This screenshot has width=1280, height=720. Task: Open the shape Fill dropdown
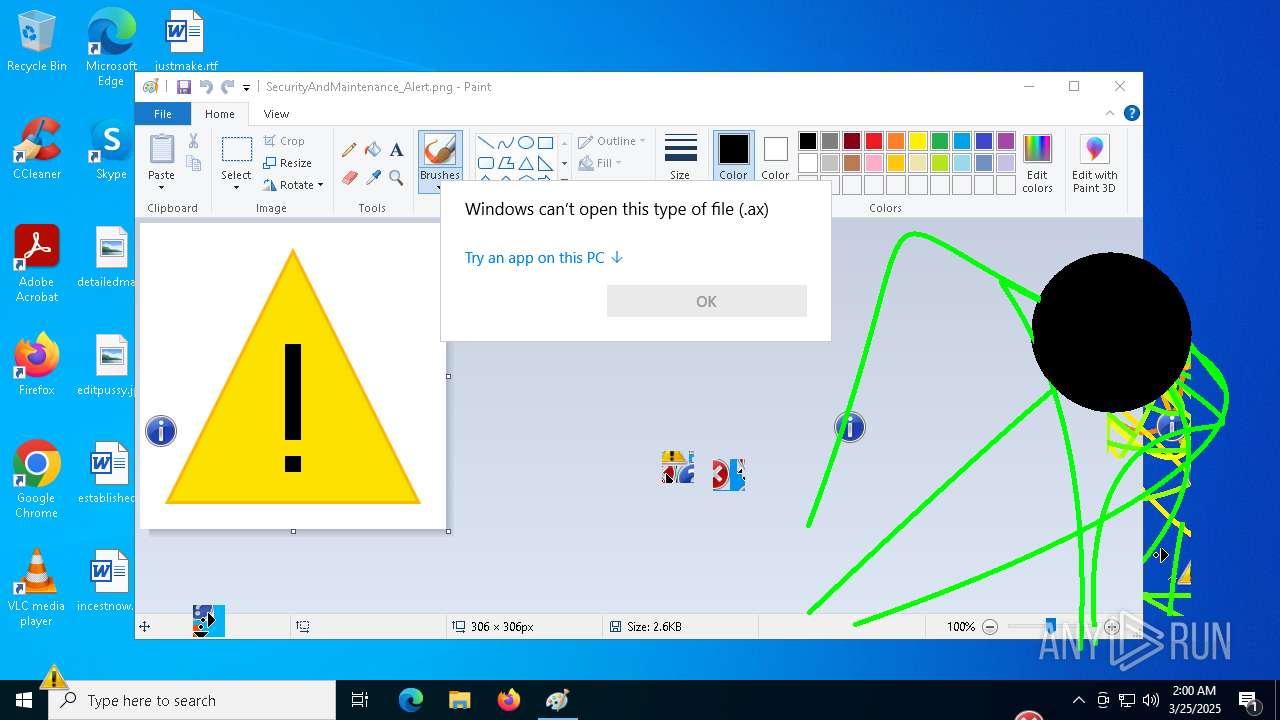click(x=600, y=163)
